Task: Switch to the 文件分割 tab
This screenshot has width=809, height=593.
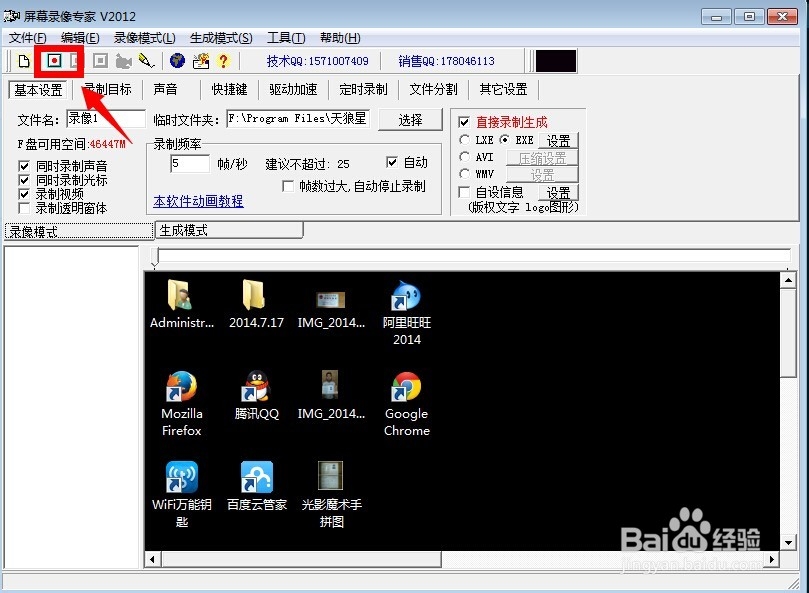Action: coord(433,89)
